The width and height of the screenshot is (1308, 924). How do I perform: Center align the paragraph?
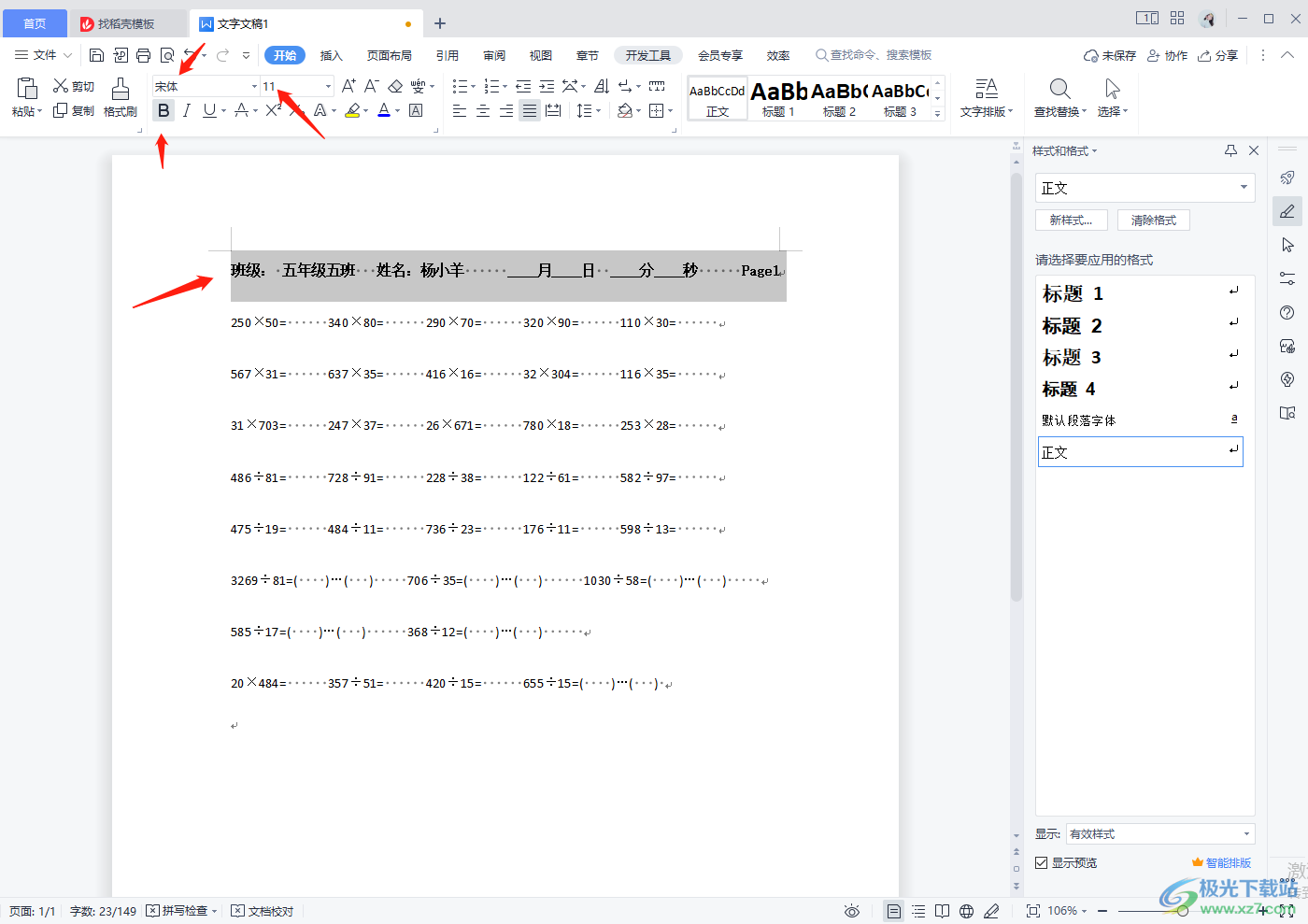point(483,110)
